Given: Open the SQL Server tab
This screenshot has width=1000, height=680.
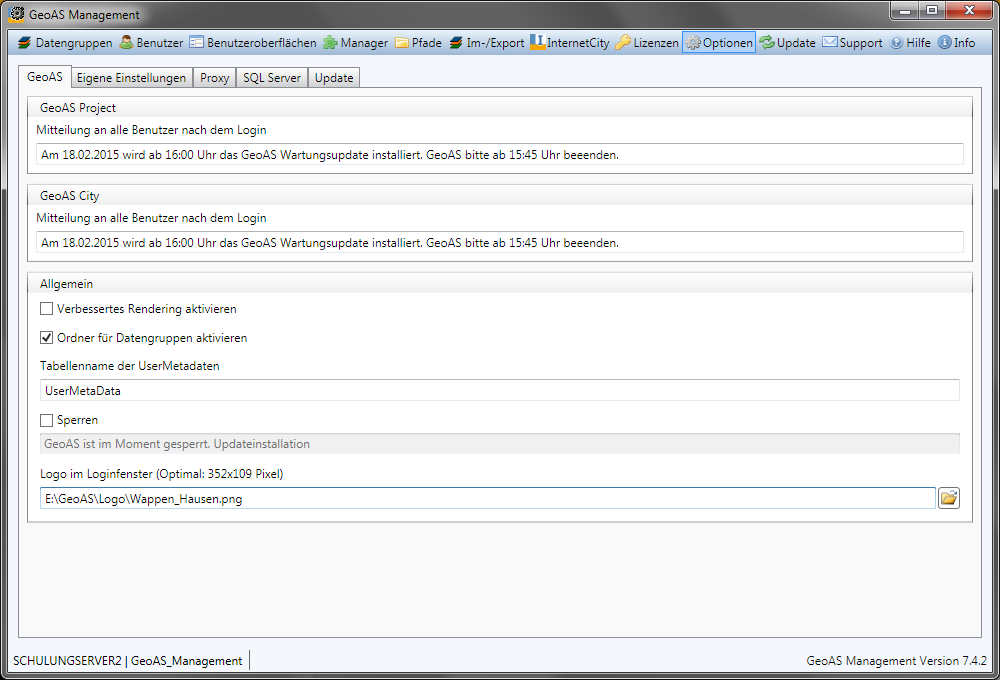Looking at the screenshot, I should point(272,78).
